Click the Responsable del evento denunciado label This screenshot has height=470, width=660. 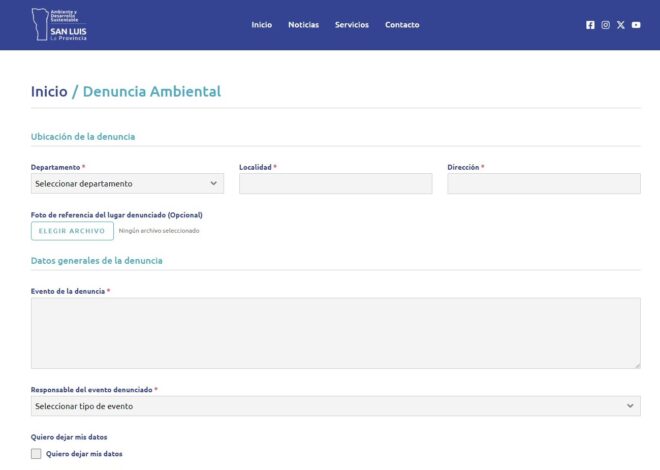pyautogui.click(x=91, y=390)
